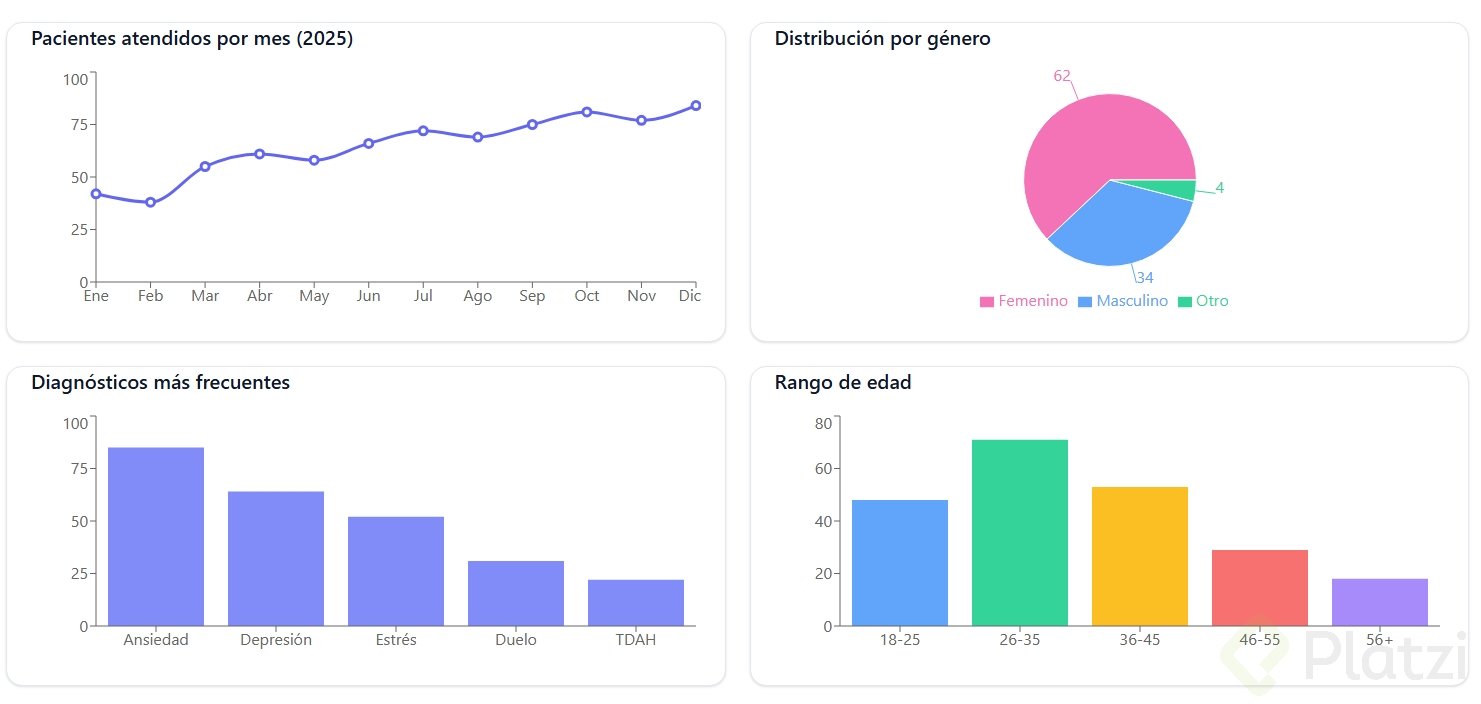
Task: Click the pie value label 4
Action: 1220,188
